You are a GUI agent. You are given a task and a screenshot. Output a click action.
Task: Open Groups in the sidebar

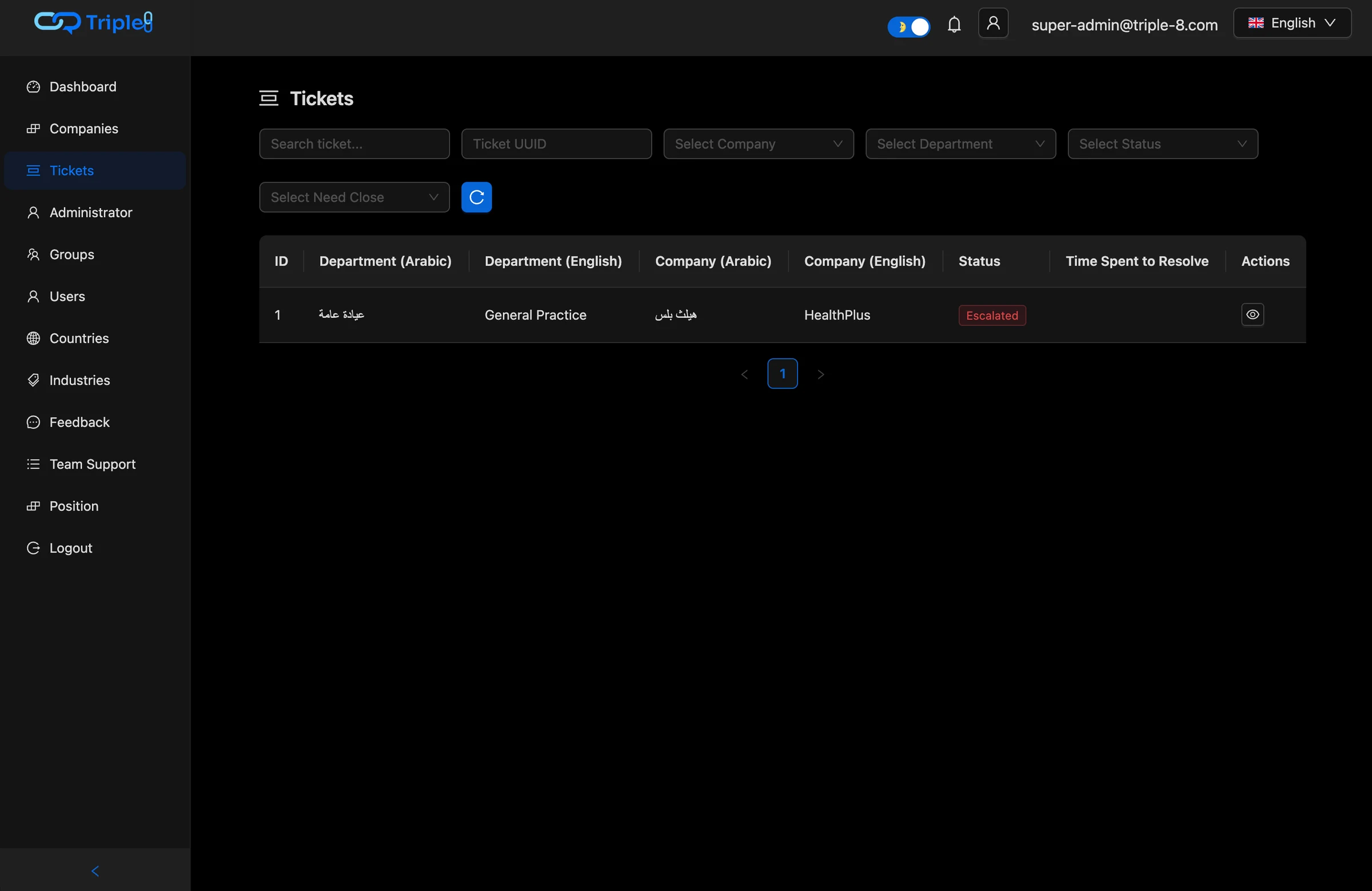(95, 254)
